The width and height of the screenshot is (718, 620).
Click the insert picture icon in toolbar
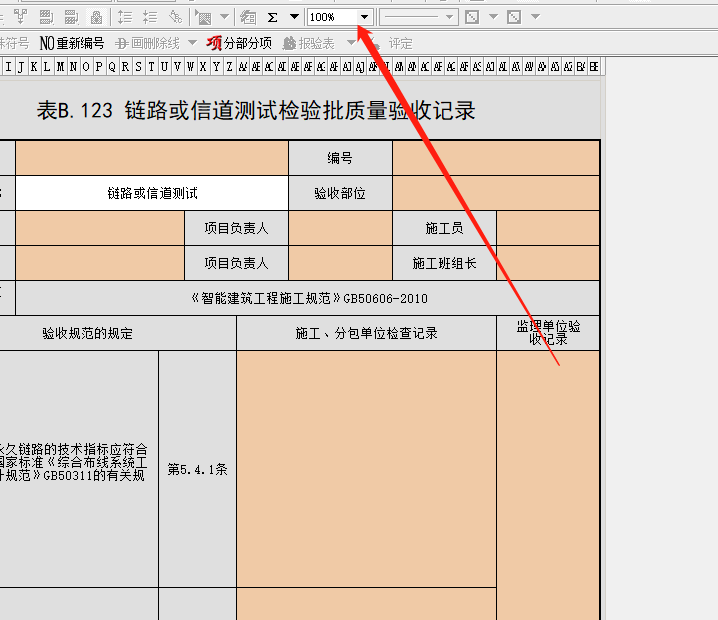click(204, 17)
